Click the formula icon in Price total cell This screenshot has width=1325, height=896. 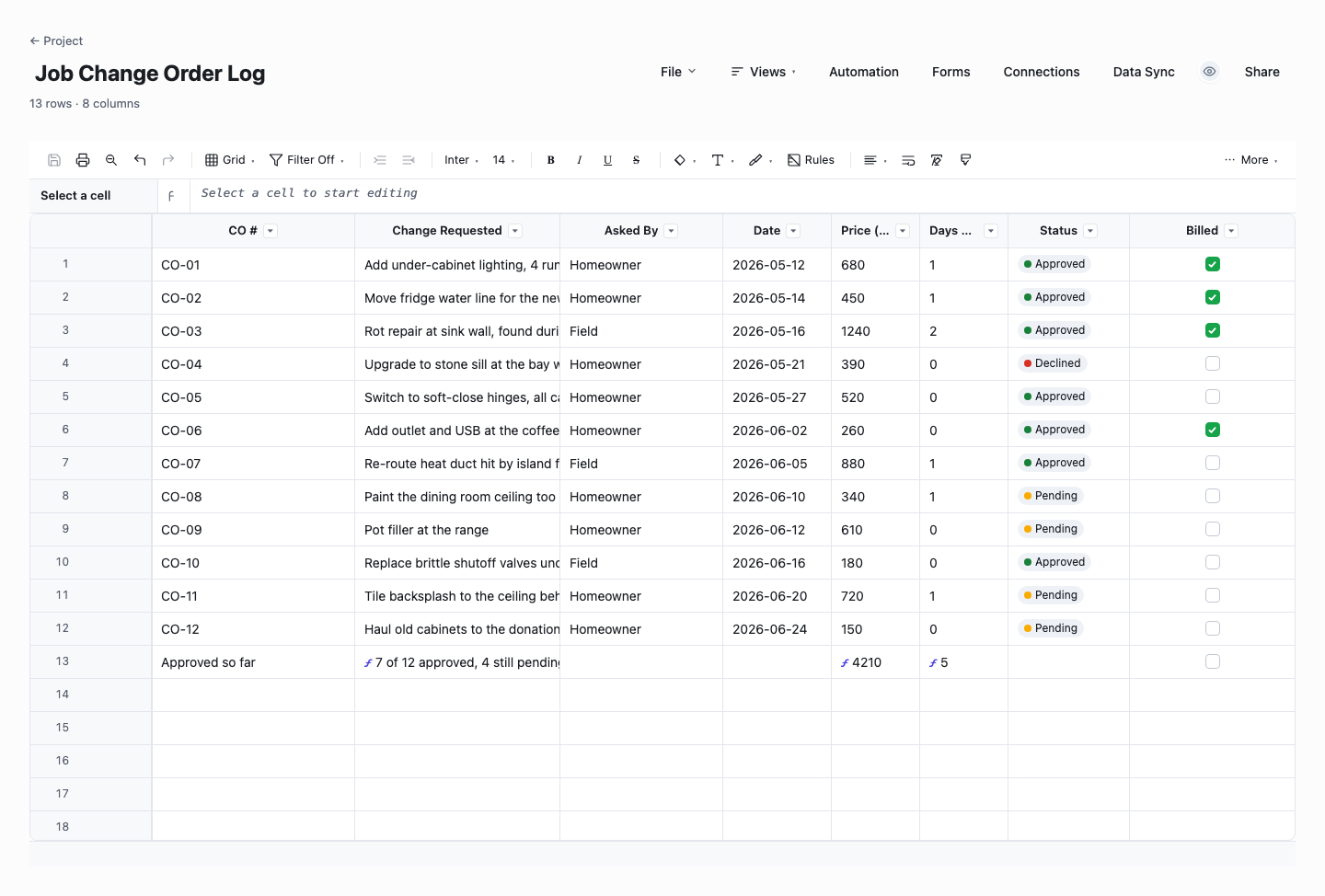845,663
